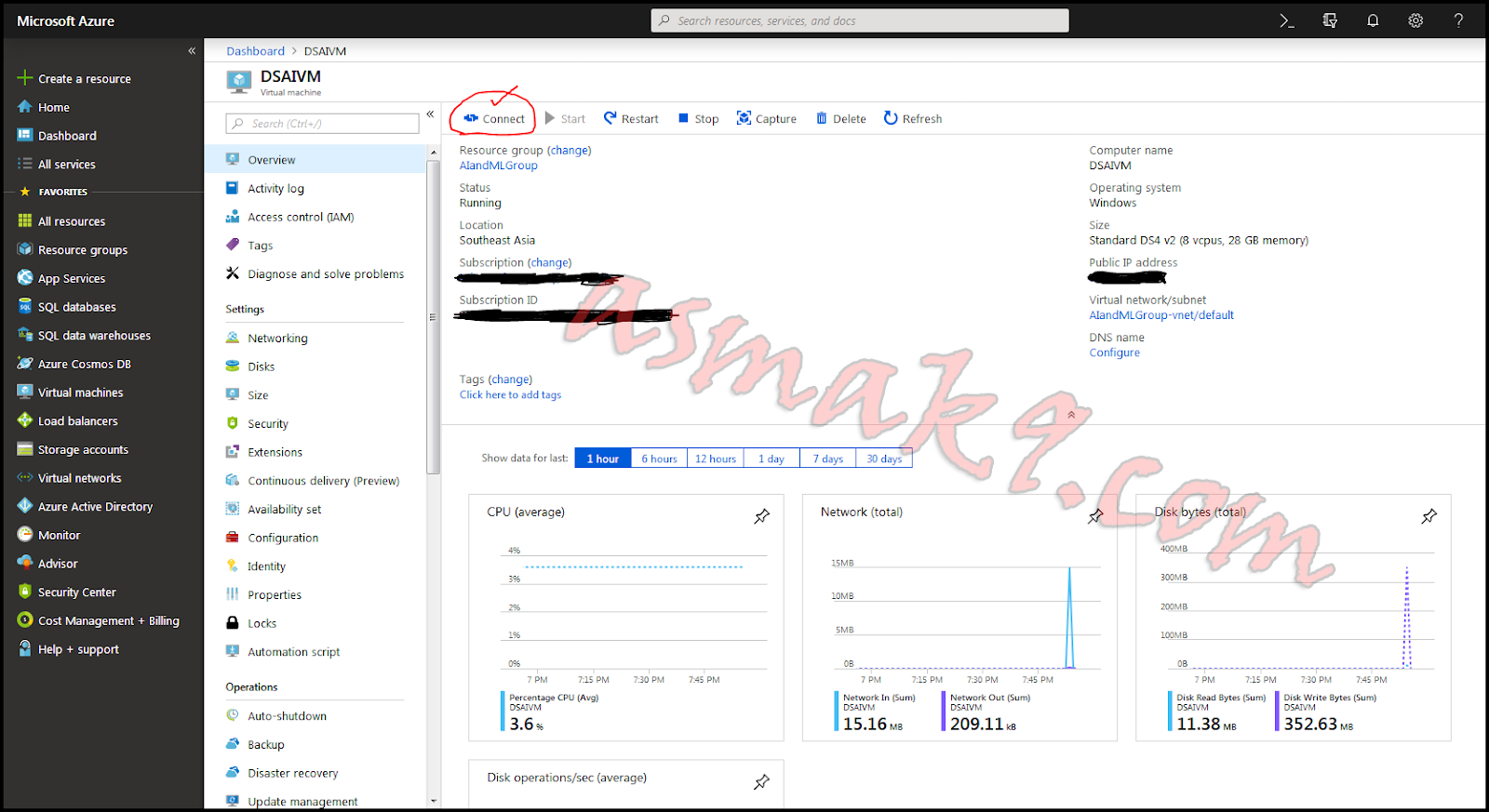The width and height of the screenshot is (1489, 812).
Task: Click Create a resource
Action: tap(74, 79)
